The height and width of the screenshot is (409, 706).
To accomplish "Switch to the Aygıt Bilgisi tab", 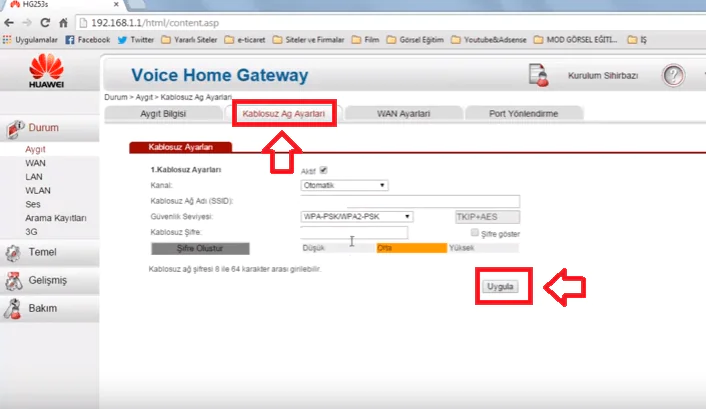I will pos(163,114).
